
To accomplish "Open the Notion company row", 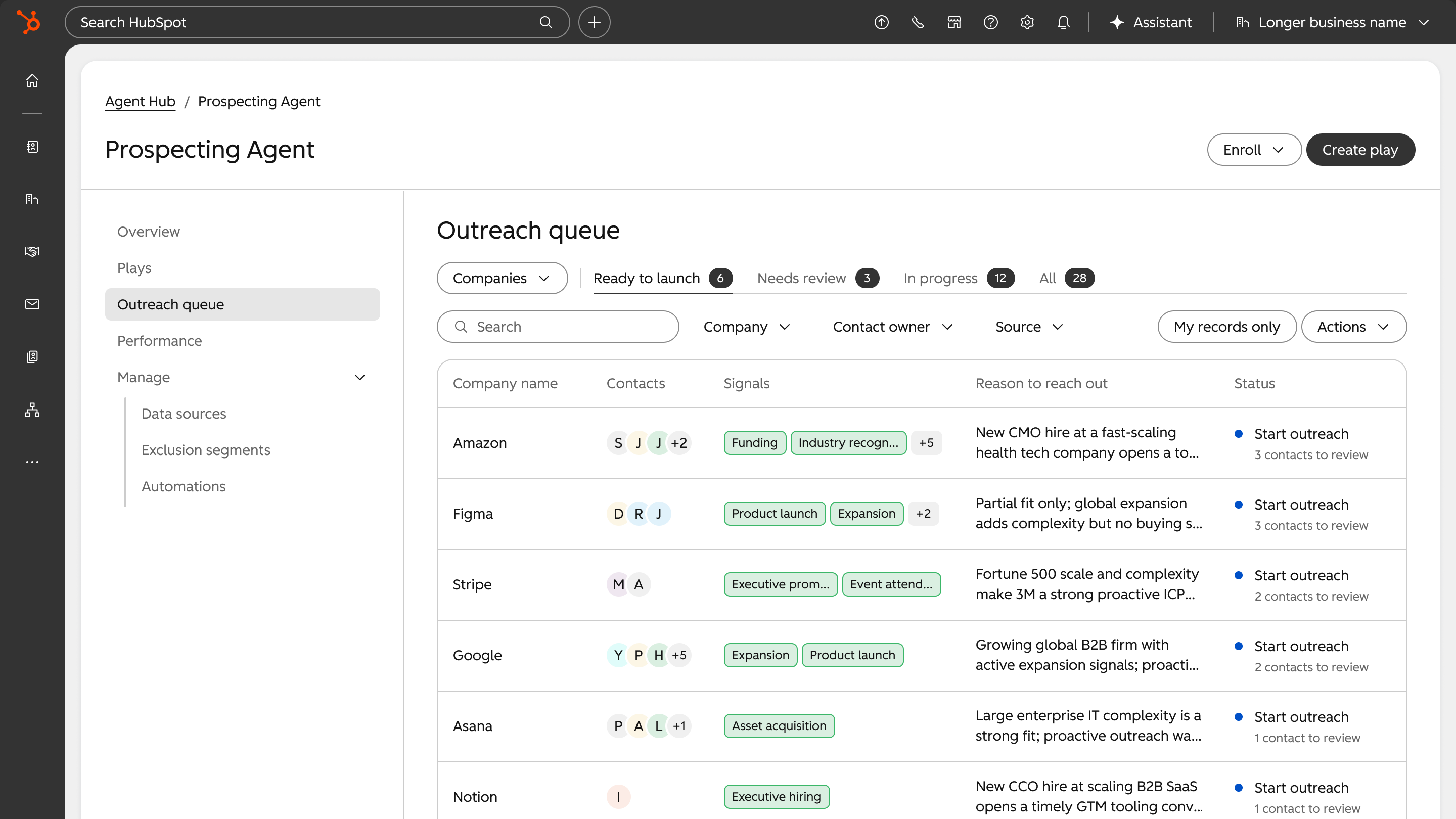I will point(922,791).
